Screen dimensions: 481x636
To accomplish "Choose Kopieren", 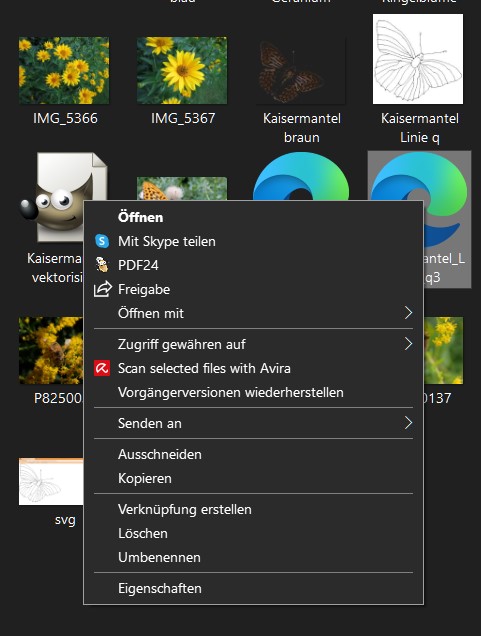I will (x=253, y=478).
